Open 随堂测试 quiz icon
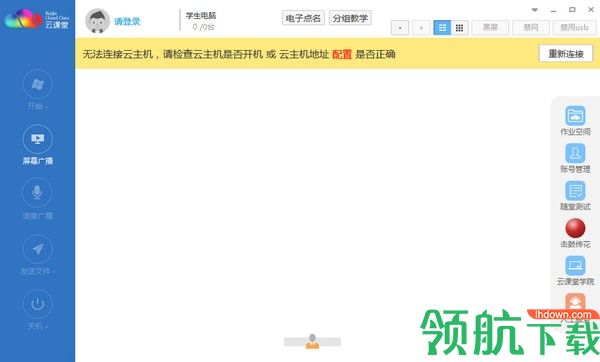600x362 pixels. point(575,191)
